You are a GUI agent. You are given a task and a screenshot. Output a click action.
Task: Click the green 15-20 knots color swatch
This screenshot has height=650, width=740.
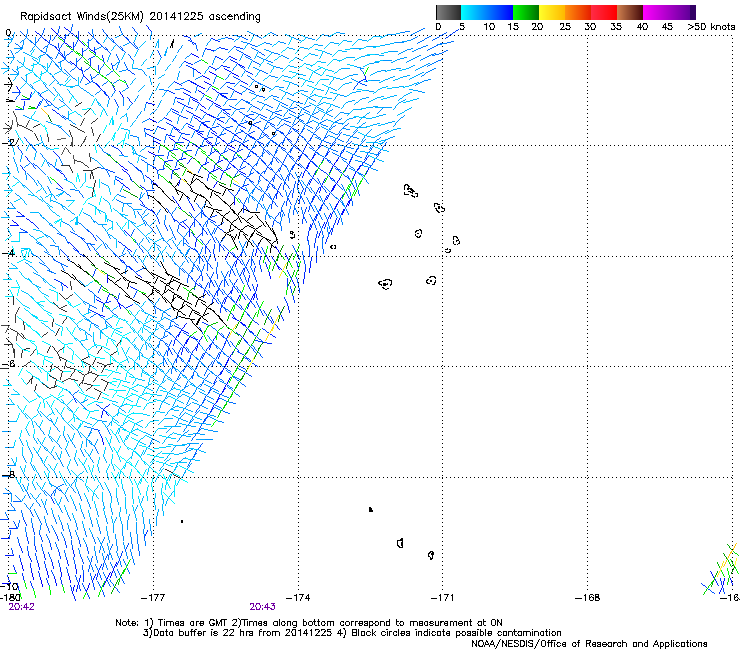click(526, 12)
